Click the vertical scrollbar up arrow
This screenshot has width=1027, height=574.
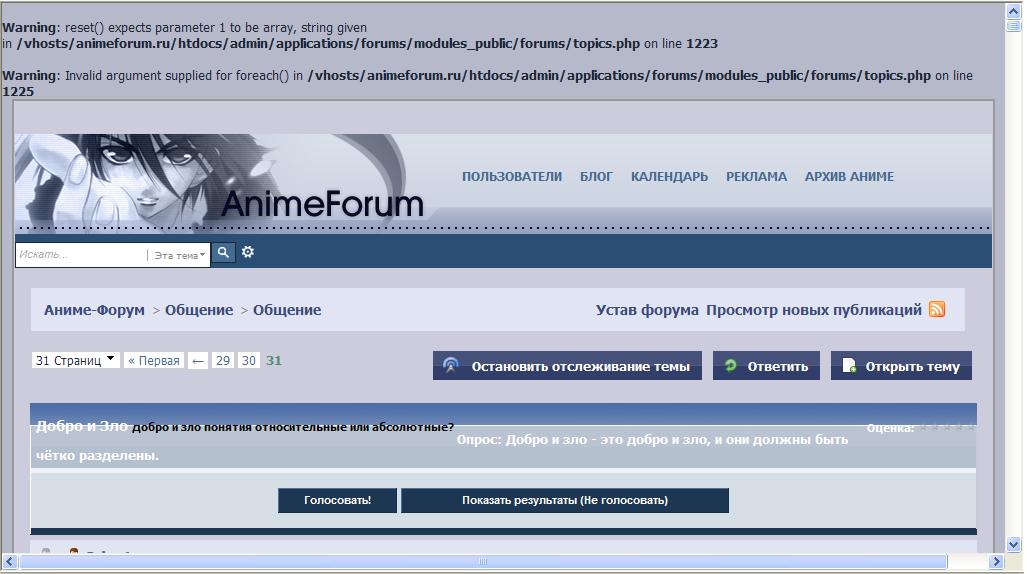1014,11
